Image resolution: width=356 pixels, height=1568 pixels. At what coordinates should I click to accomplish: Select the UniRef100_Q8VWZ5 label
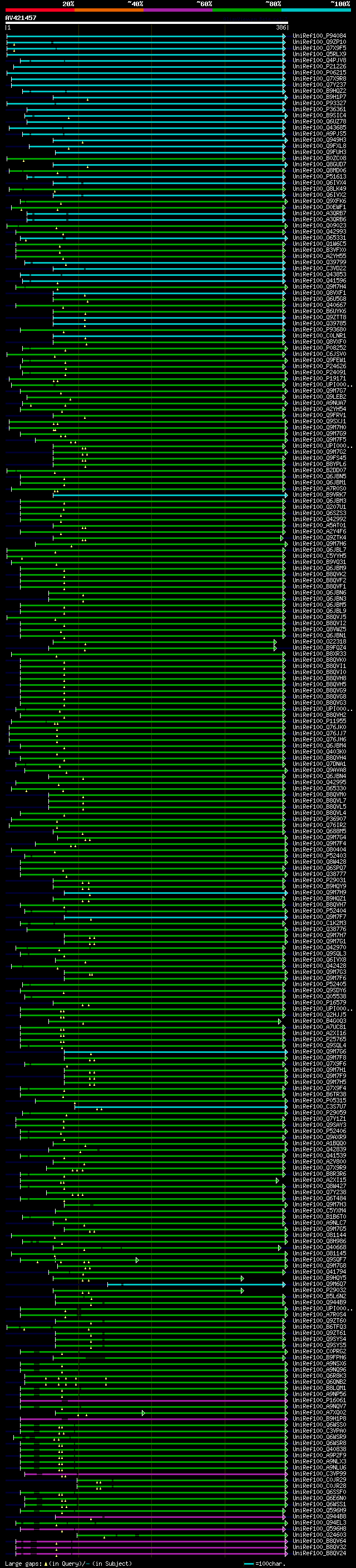(319, 630)
